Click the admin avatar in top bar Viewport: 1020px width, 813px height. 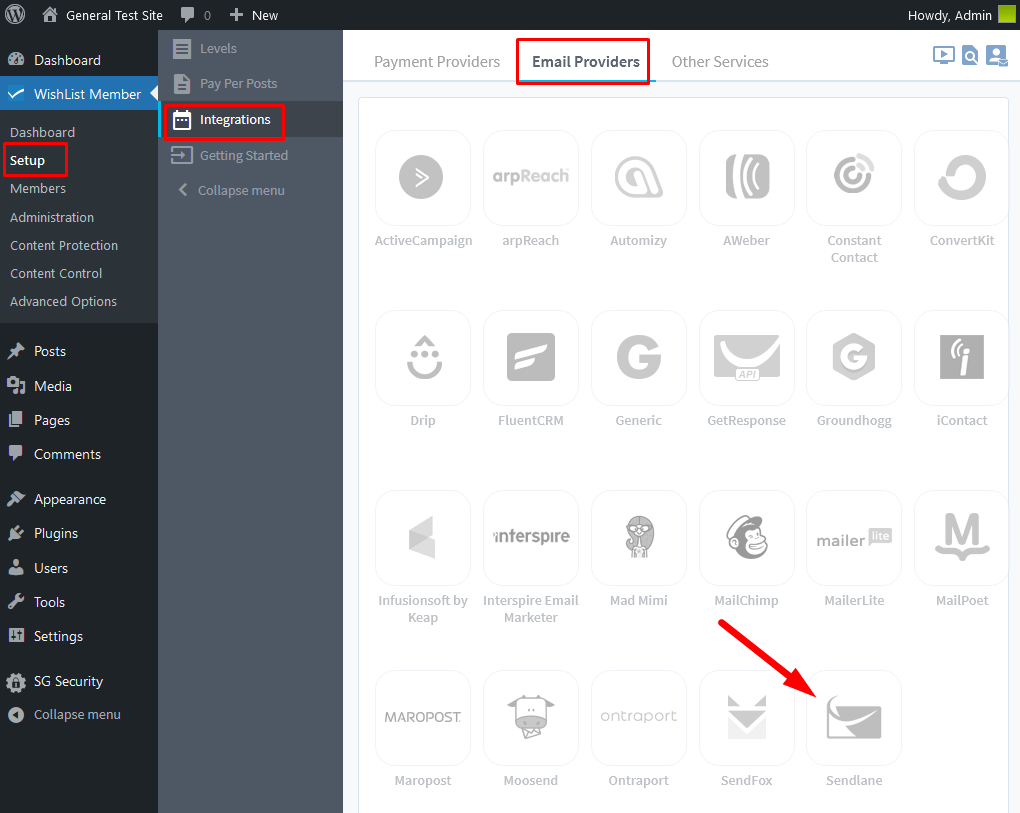[1006, 14]
